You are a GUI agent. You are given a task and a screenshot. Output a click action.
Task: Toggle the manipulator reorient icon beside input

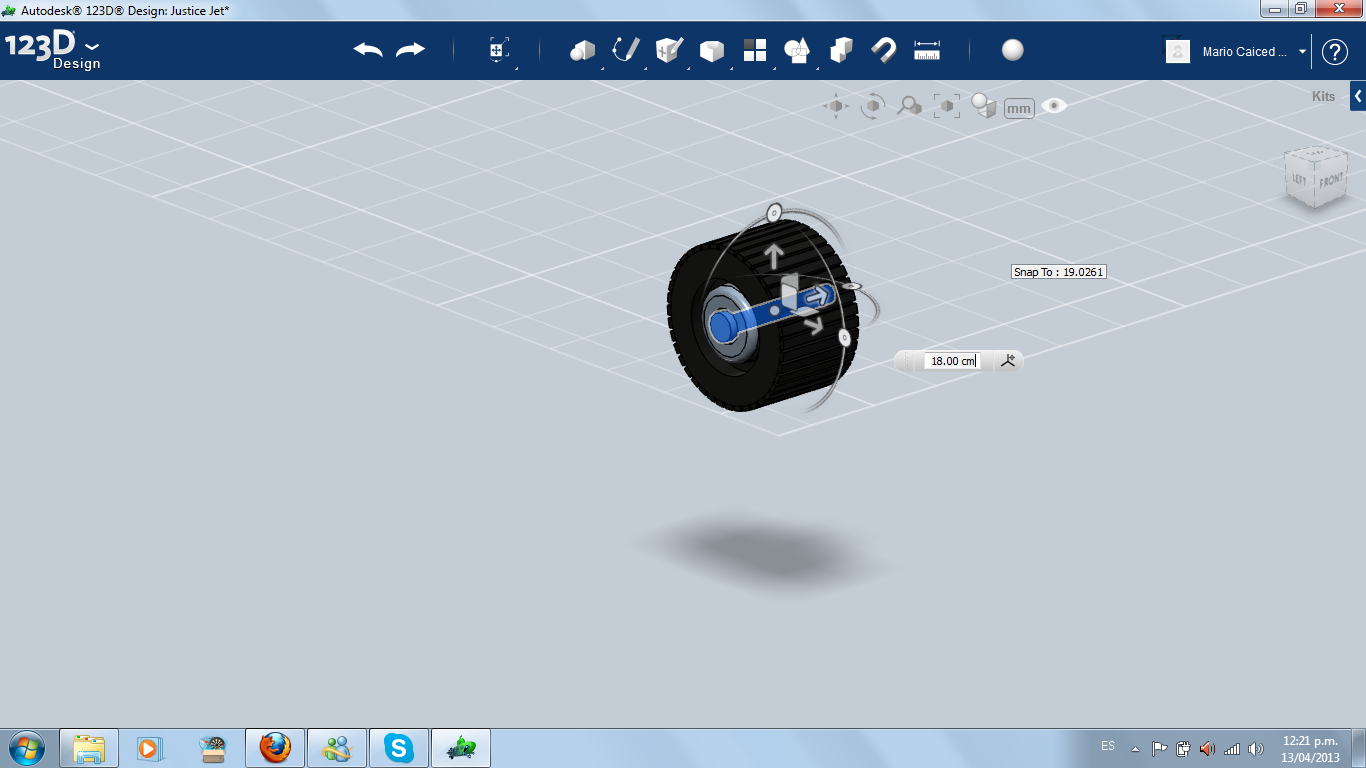(1007, 361)
